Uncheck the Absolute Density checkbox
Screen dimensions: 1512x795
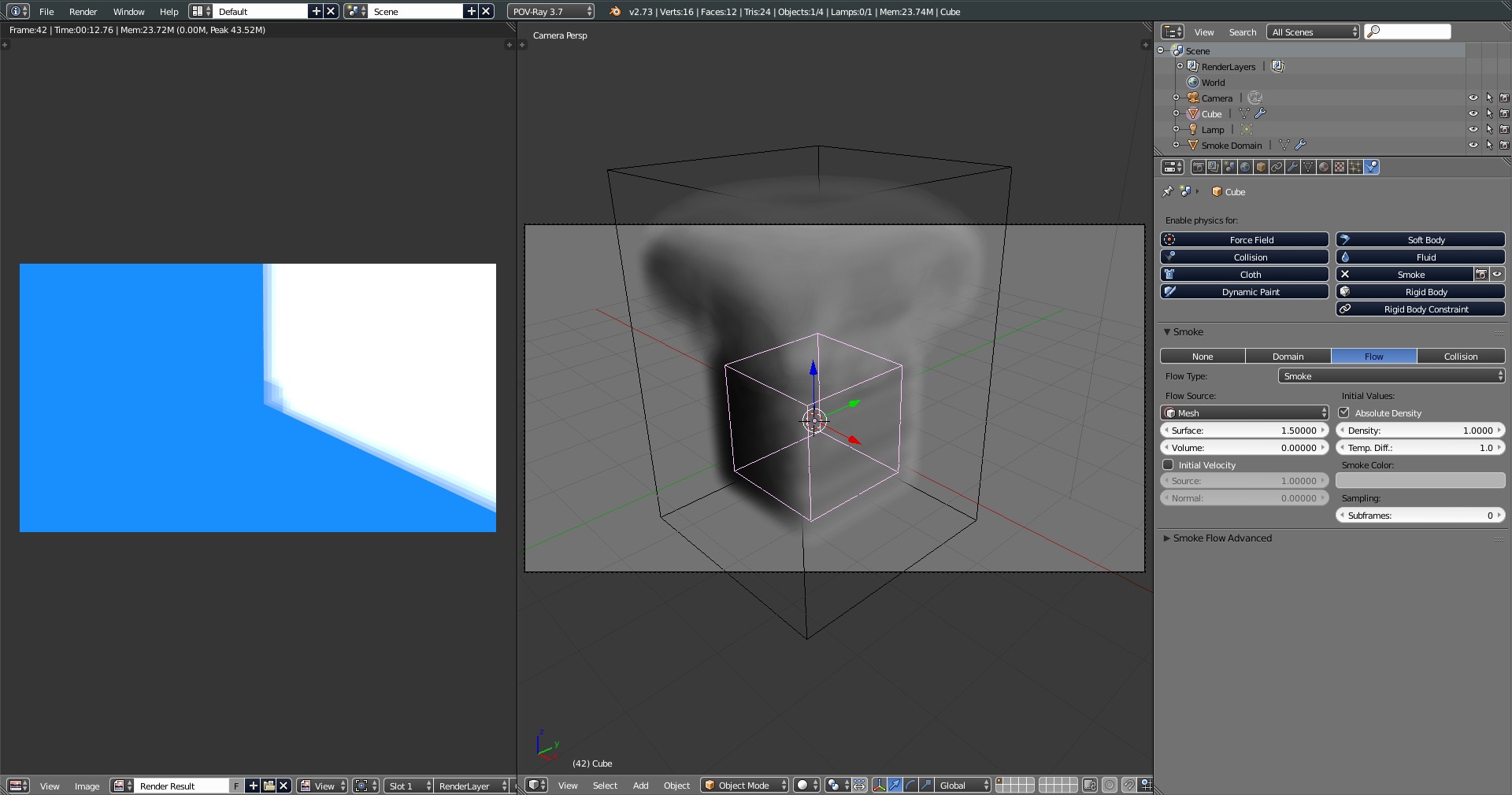click(x=1344, y=412)
